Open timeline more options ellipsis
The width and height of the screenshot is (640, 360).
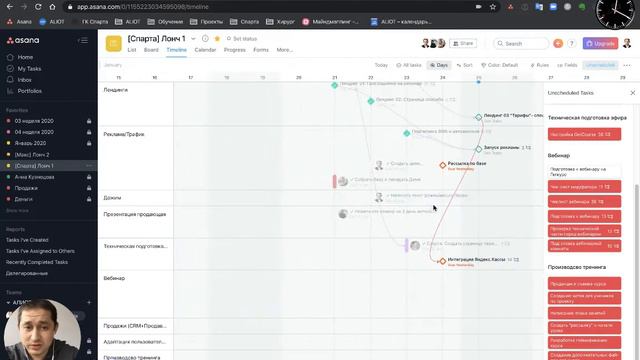(627, 65)
